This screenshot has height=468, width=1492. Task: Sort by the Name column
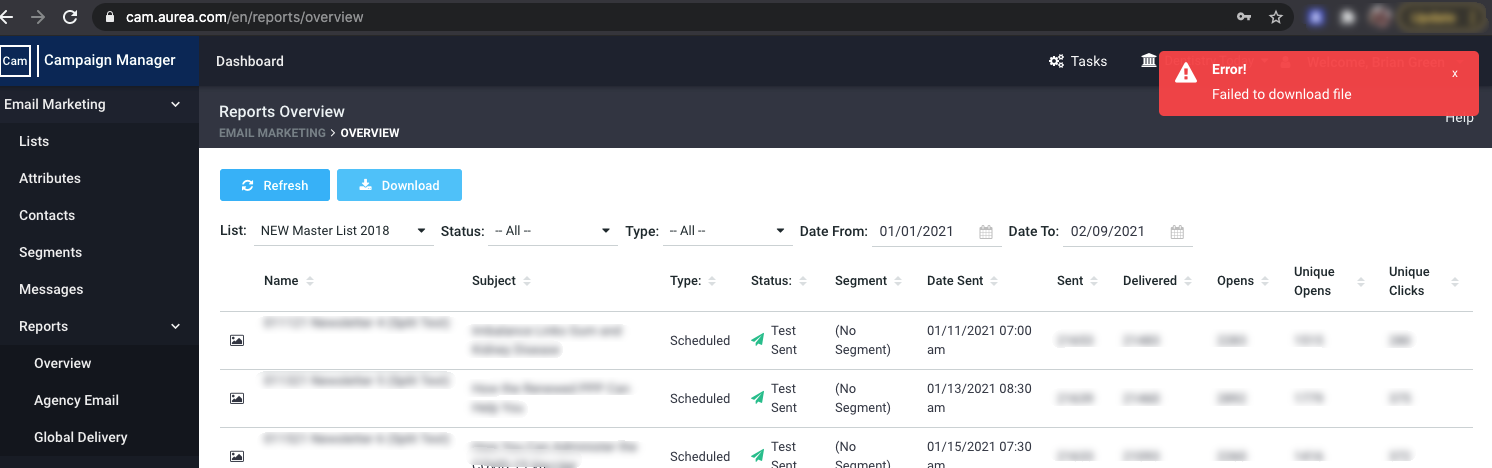(x=289, y=281)
